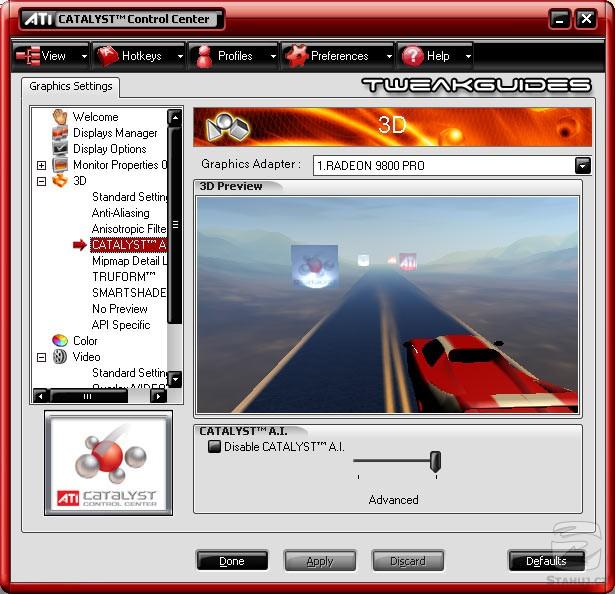Open the Help menu
615x594 pixels.
pyautogui.click(x=435, y=56)
